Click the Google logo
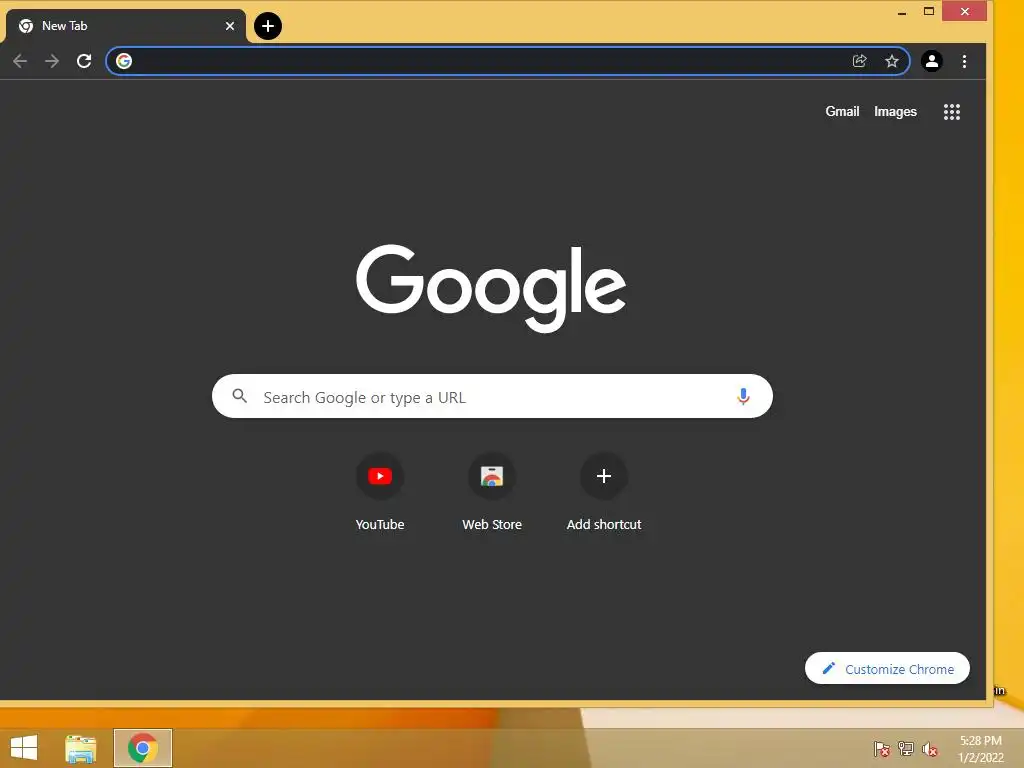This screenshot has width=1024, height=768. pyautogui.click(x=491, y=288)
